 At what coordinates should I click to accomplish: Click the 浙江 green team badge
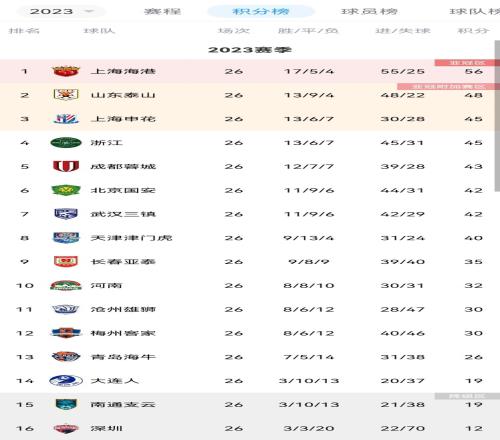[x=66, y=143]
